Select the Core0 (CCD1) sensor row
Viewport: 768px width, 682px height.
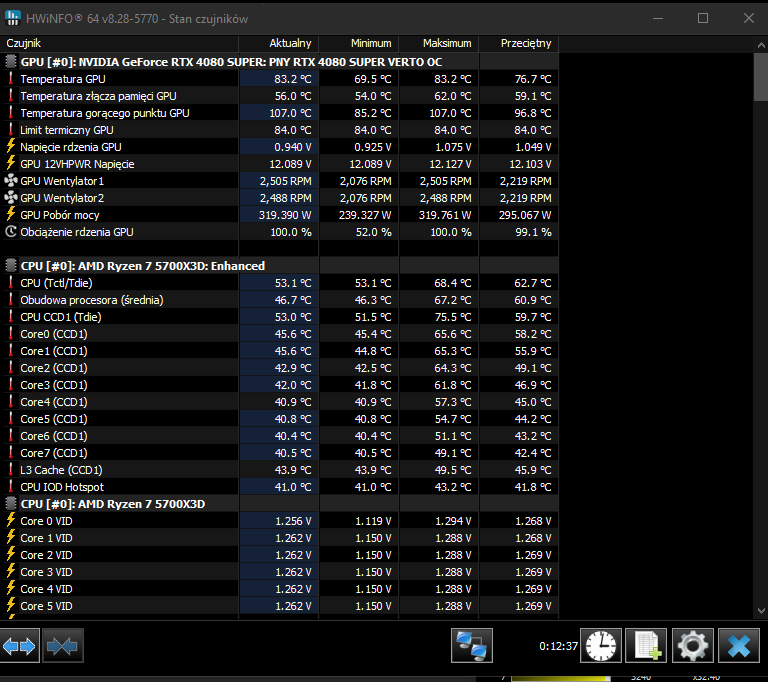(x=54, y=334)
